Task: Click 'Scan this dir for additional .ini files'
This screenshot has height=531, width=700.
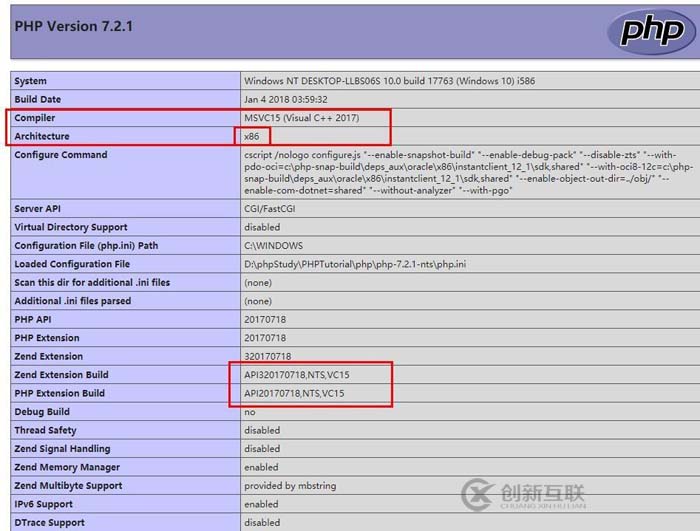Action: click(x=92, y=282)
